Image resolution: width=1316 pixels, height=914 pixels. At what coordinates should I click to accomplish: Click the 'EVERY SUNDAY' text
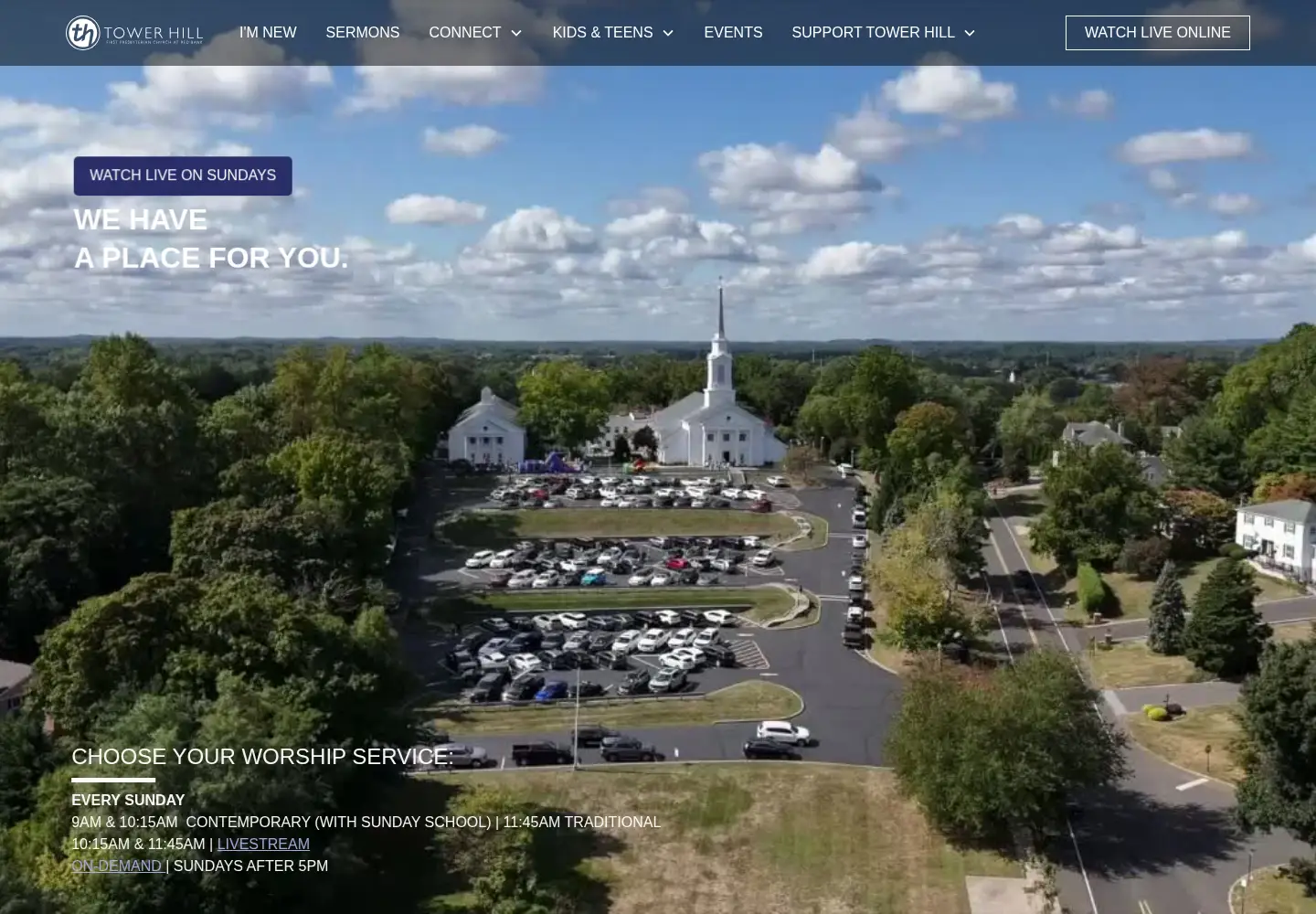click(x=128, y=800)
